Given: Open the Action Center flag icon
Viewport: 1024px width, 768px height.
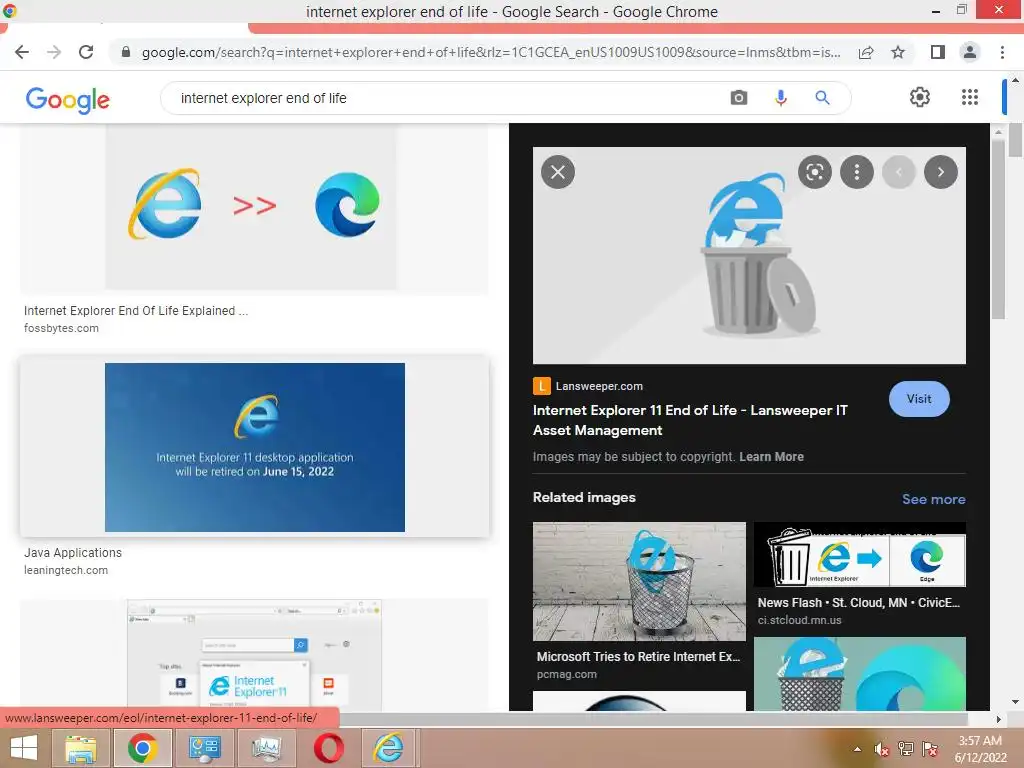Looking at the screenshot, I should 929,749.
